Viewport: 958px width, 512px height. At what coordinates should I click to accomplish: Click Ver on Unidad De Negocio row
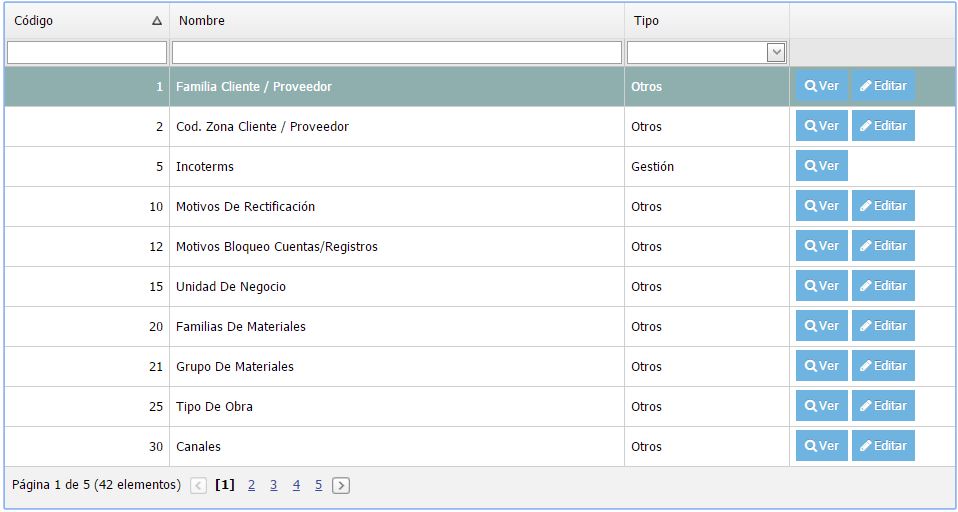(821, 286)
